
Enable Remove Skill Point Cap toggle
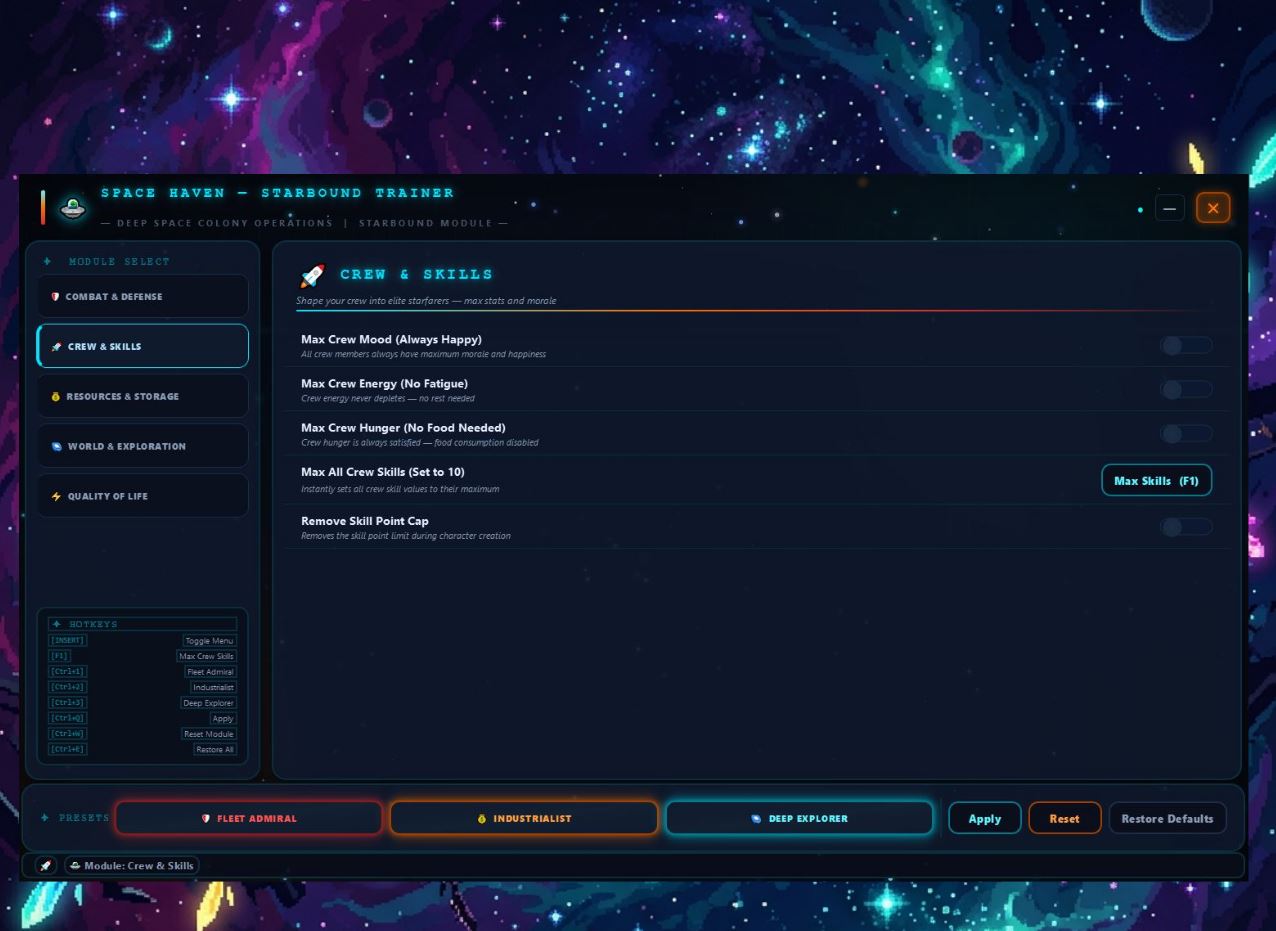tap(1186, 526)
